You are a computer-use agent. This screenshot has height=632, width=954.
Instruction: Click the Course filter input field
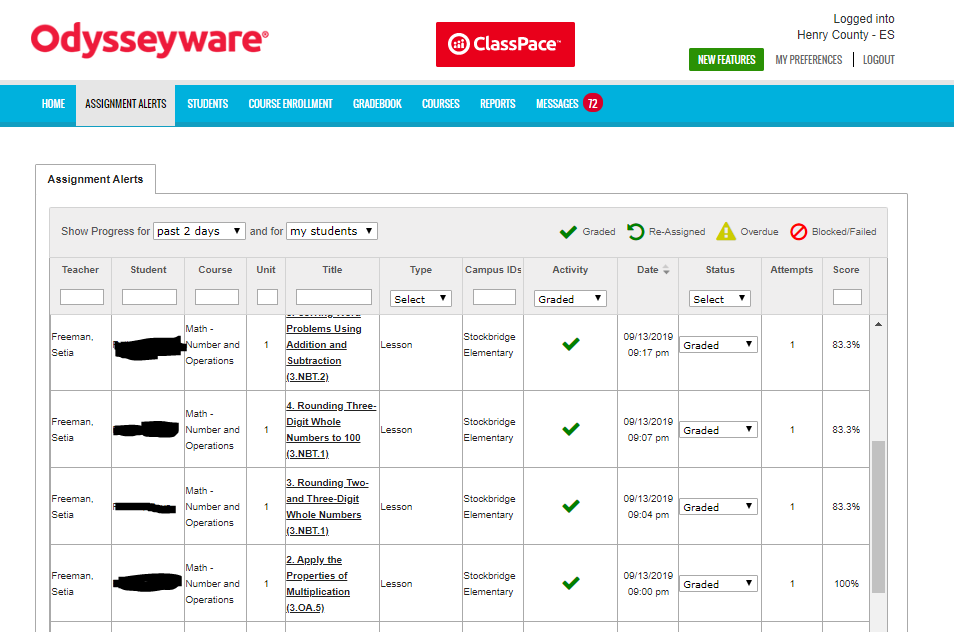217,297
